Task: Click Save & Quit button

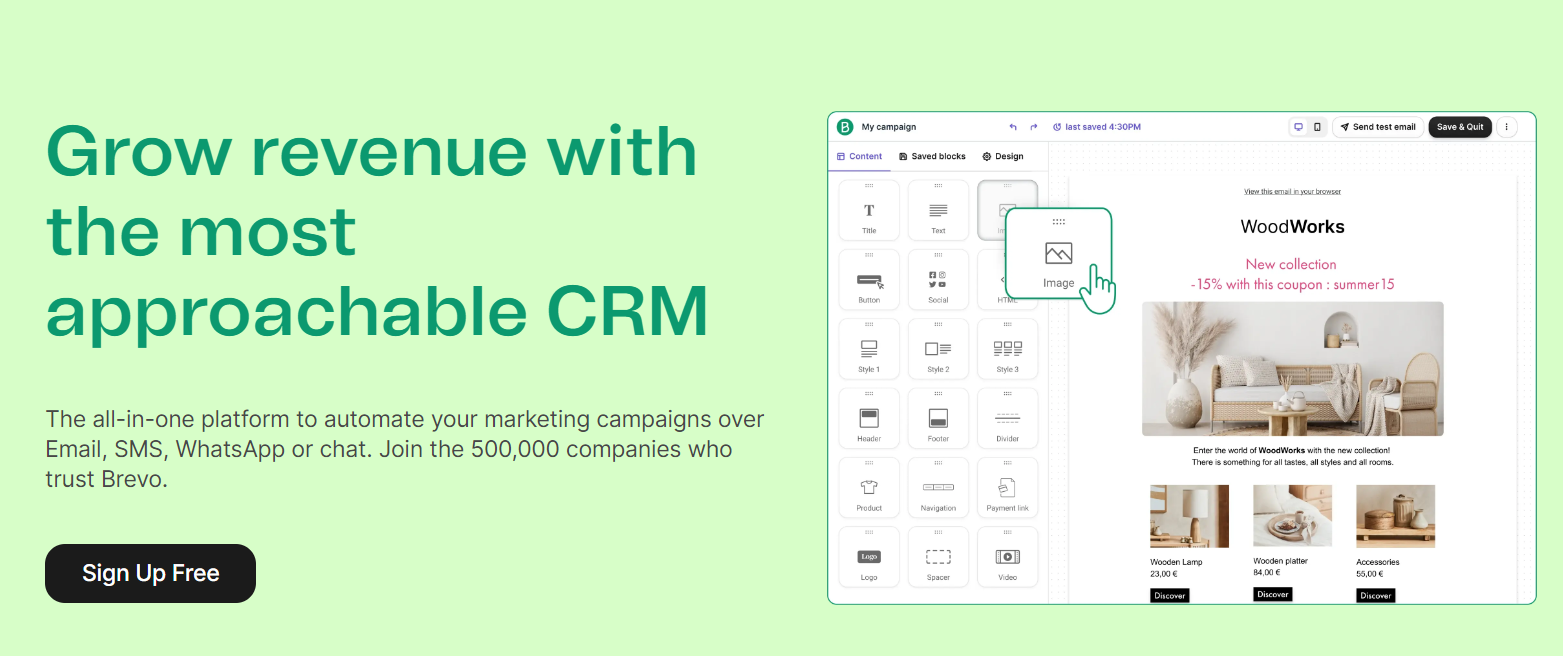Action: pyautogui.click(x=1460, y=127)
